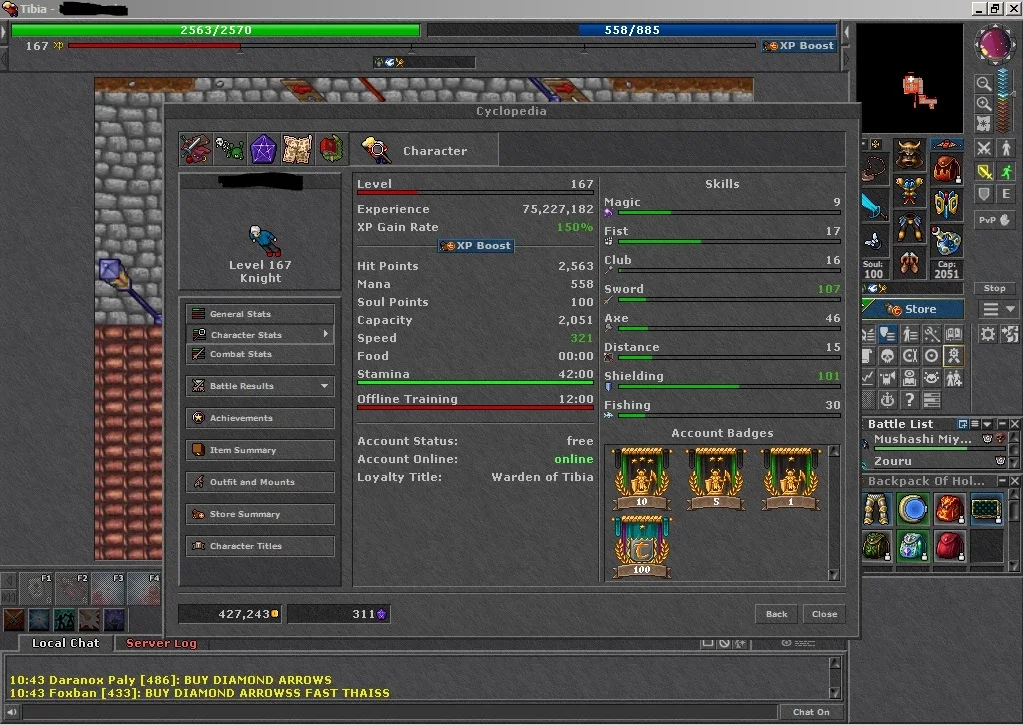Open Battle List sort lines menu
Viewport: 1023px width, 725px height.
pyautogui.click(x=975, y=424)
